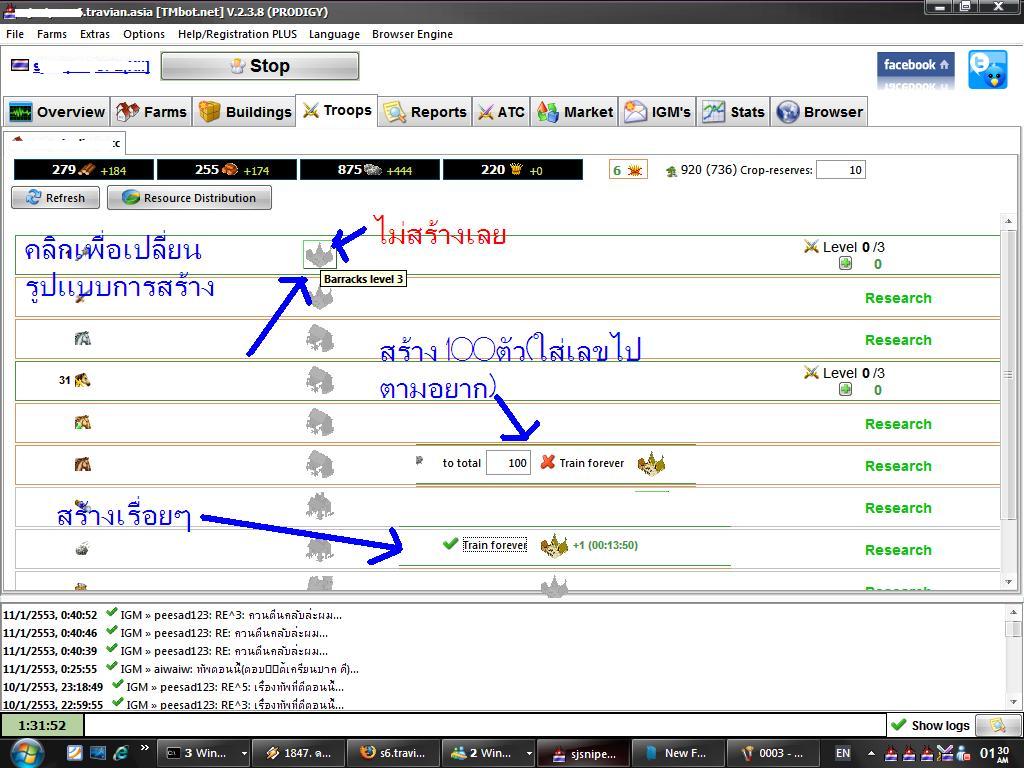This screenshot has height=768, width=1024.
Task: Click the Stop button
Action: click(260, 66)
